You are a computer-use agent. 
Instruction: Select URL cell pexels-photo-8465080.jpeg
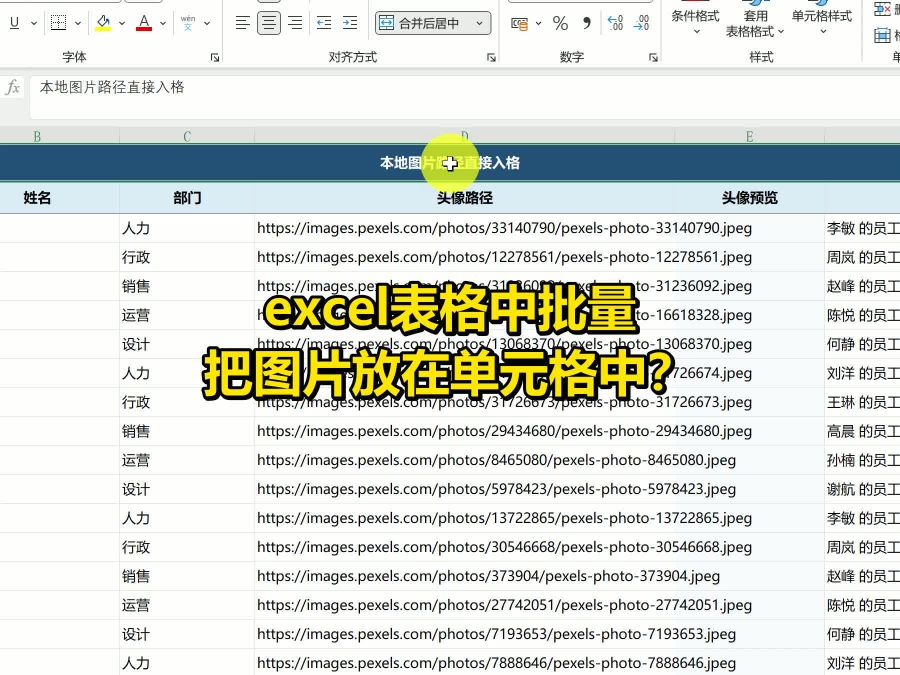(464, 460)
